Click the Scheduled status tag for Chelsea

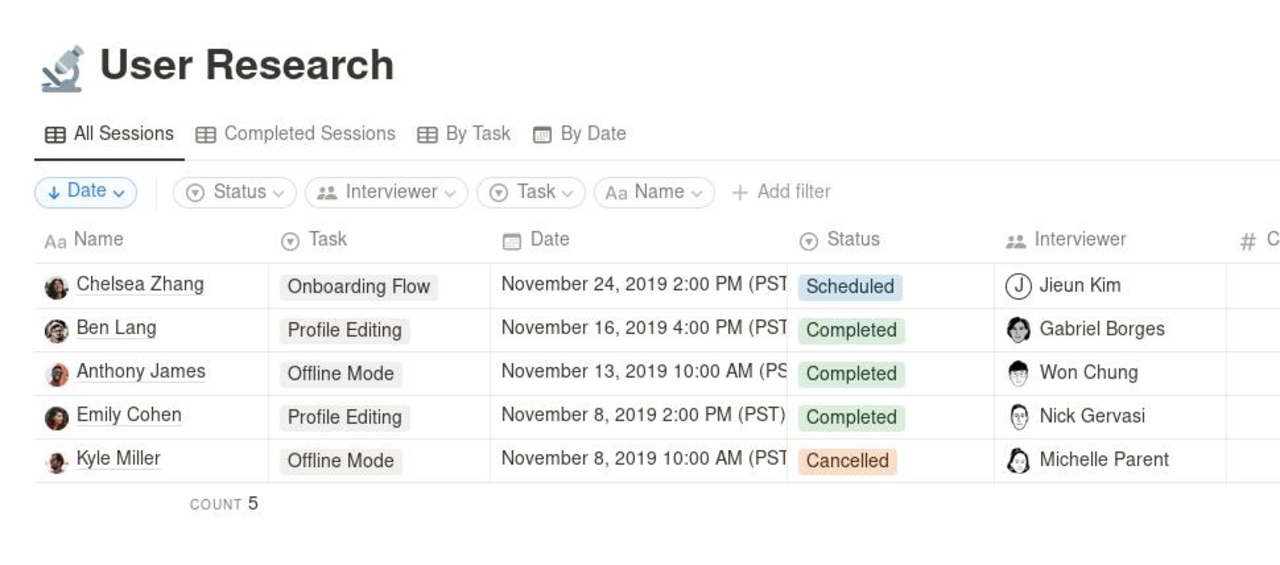tap(849, 286)
